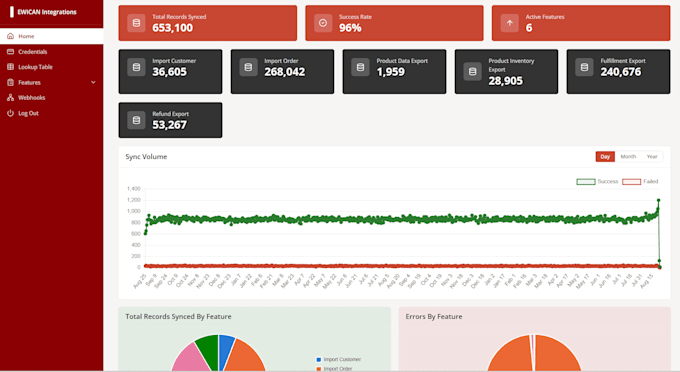
Task: Click the peak point on Success line
Action: 658,200
